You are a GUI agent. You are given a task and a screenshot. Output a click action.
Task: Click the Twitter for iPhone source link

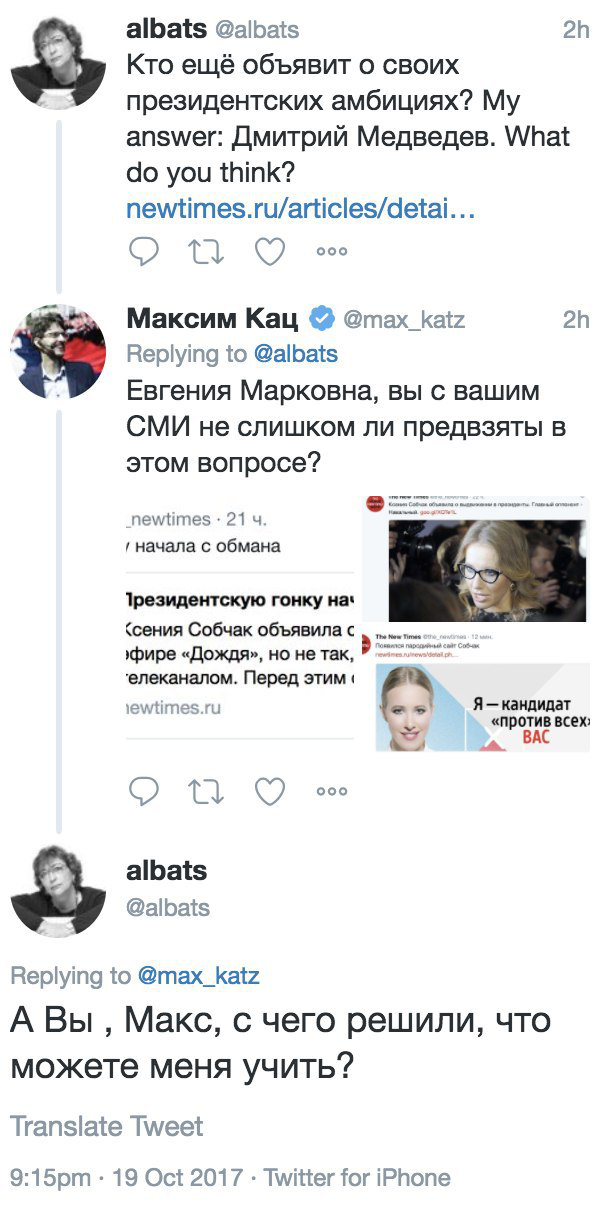[357, 1177]
